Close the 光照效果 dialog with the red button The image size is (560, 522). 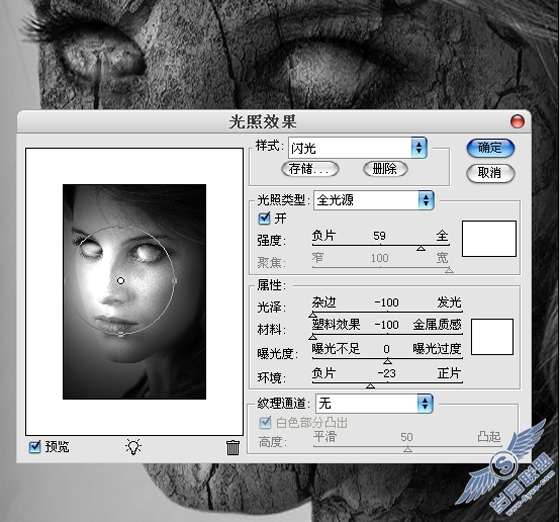[x=517, y=121]
